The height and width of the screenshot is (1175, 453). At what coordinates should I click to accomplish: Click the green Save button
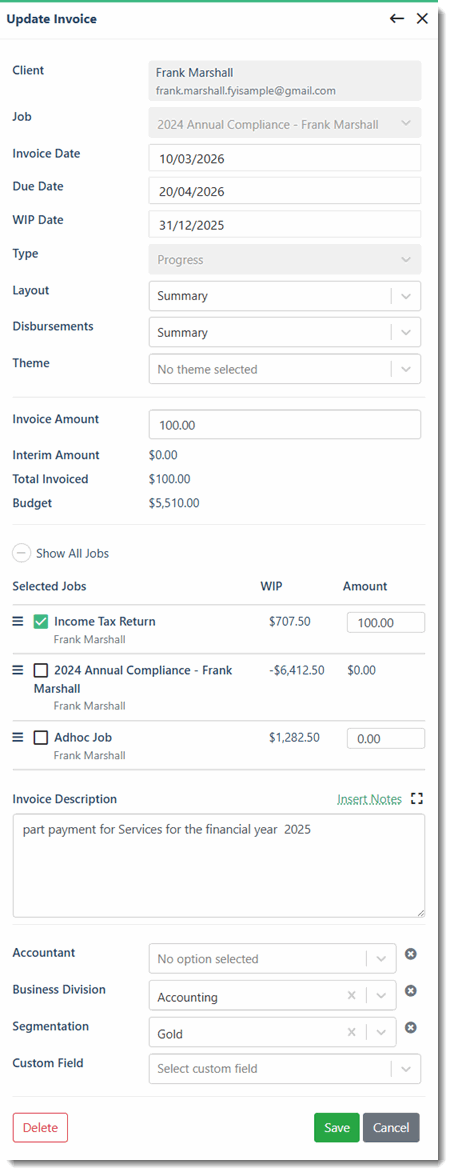[x=337, y=1127]
